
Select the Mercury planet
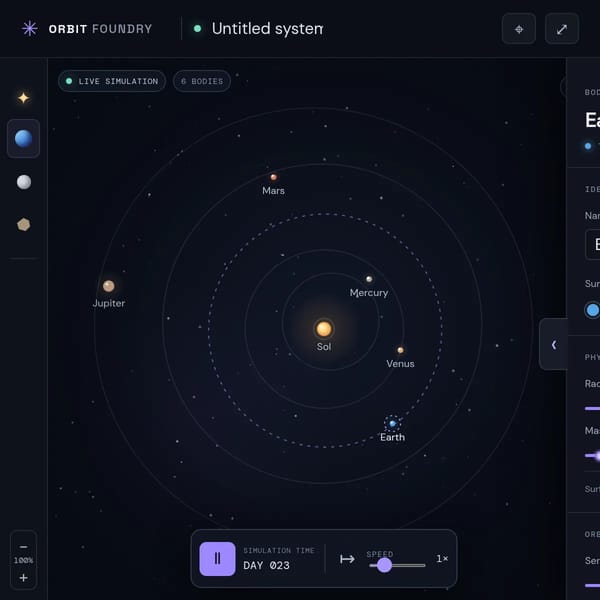click(369, 279)
